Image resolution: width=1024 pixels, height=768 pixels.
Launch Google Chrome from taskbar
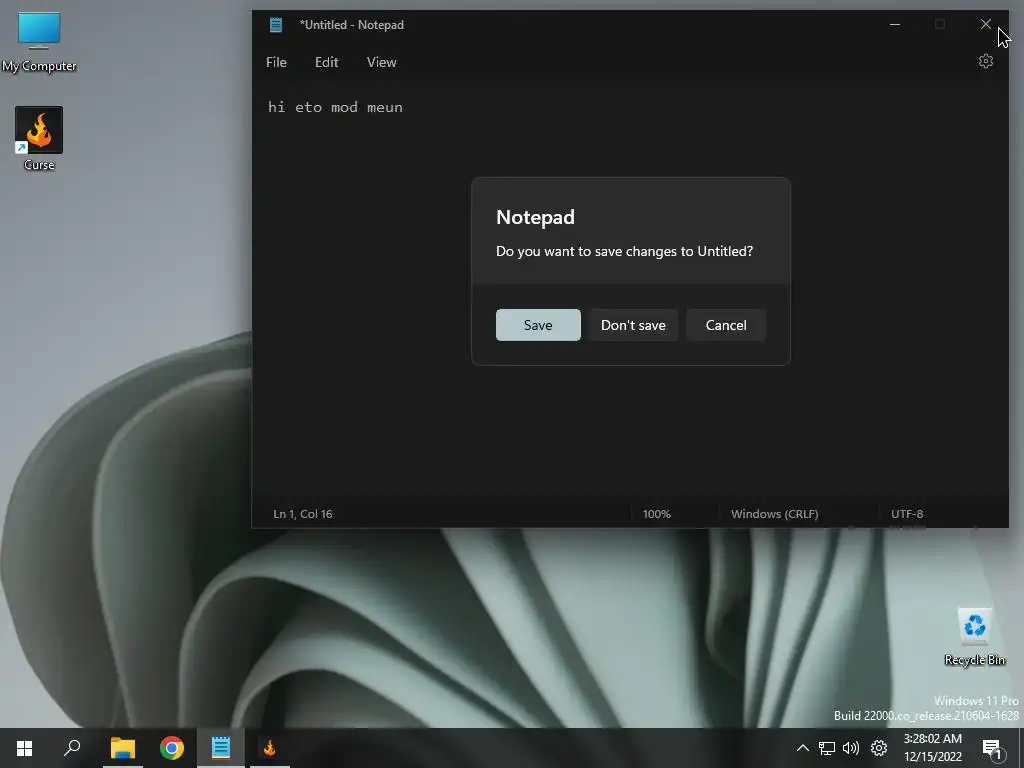pyautogui.click(x=172, y=748)
